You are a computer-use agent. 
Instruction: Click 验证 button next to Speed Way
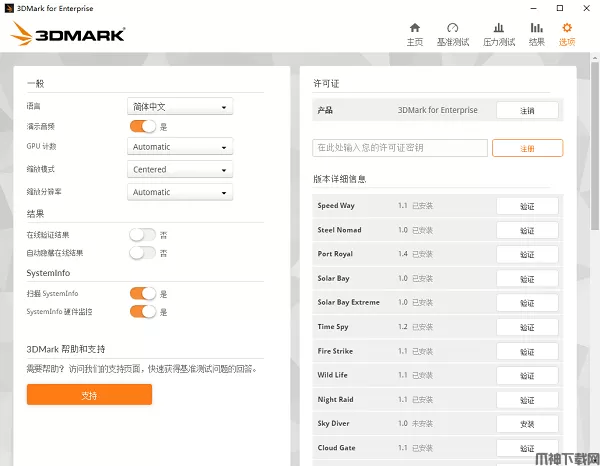(527, 206)
